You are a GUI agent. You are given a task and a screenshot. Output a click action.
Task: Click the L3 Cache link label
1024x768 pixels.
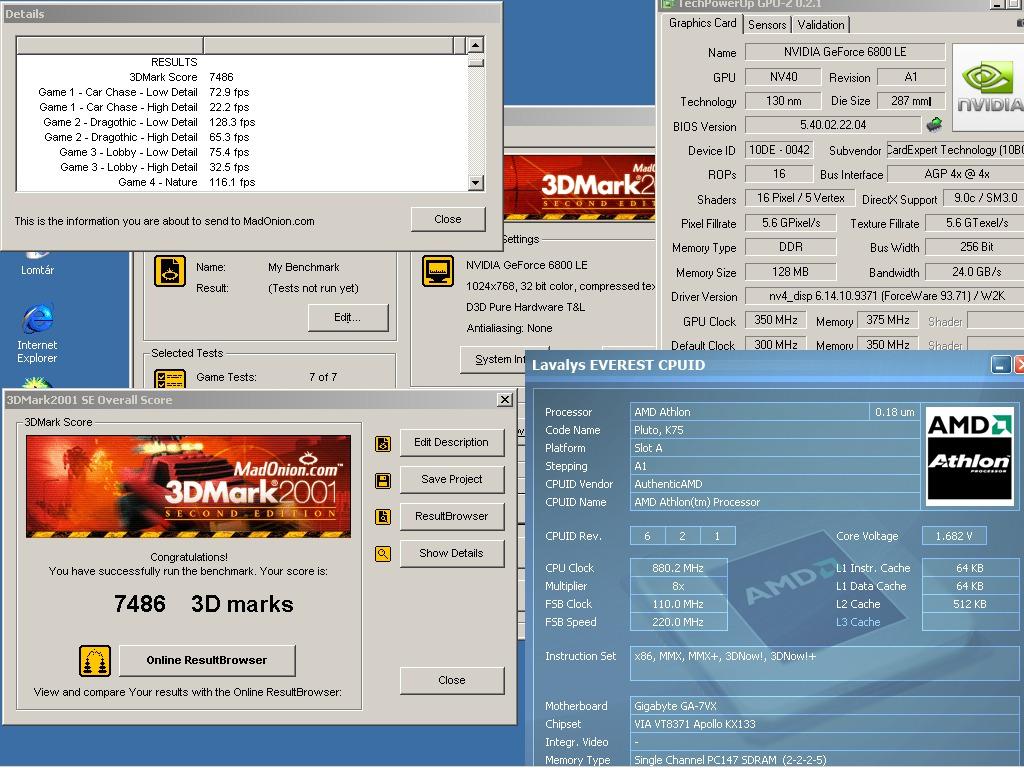click(x=857, y=622)
